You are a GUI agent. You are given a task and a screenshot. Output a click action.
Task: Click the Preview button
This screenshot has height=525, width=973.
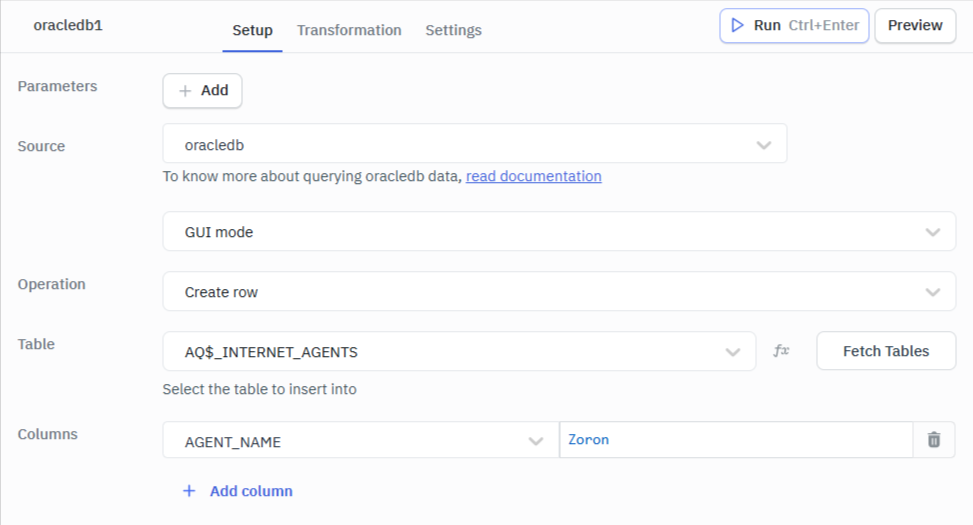[x=915, y=25]
